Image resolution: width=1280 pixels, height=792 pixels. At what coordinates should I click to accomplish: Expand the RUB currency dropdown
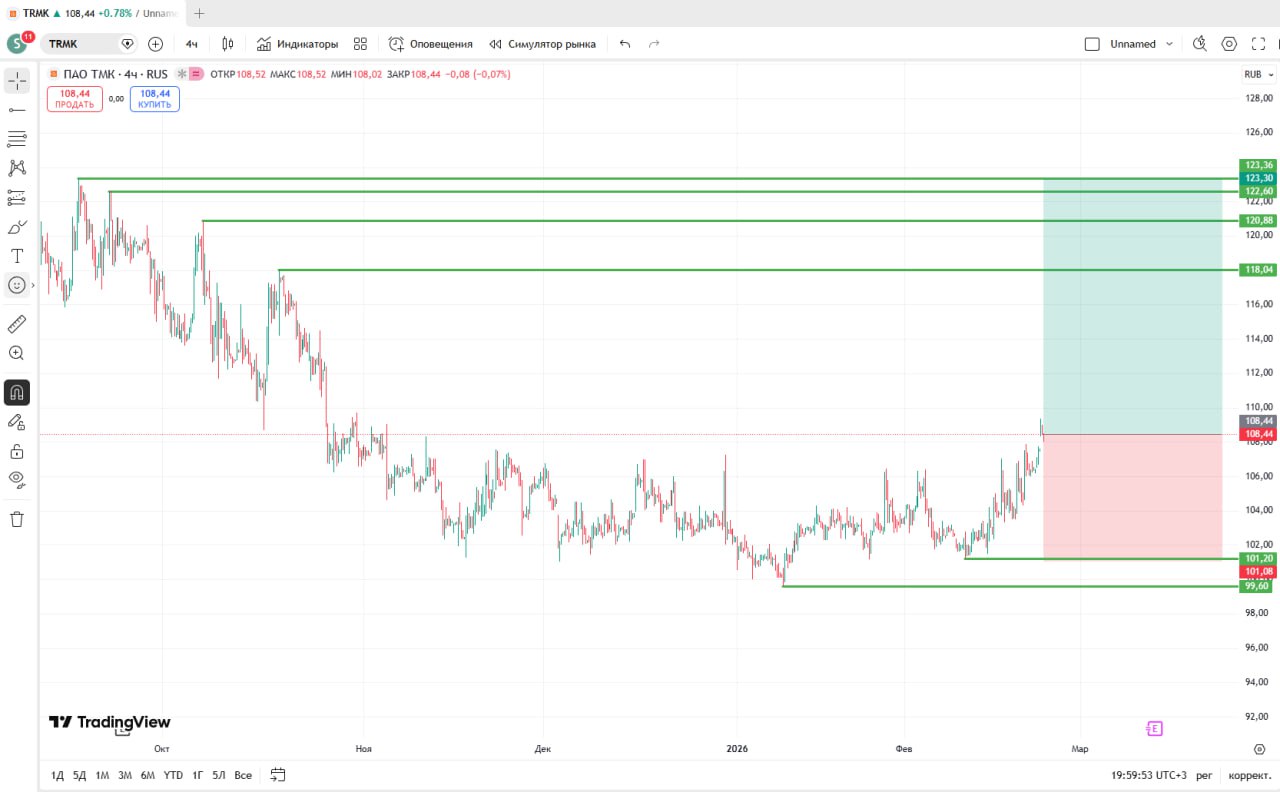(x=1258, y=74)
